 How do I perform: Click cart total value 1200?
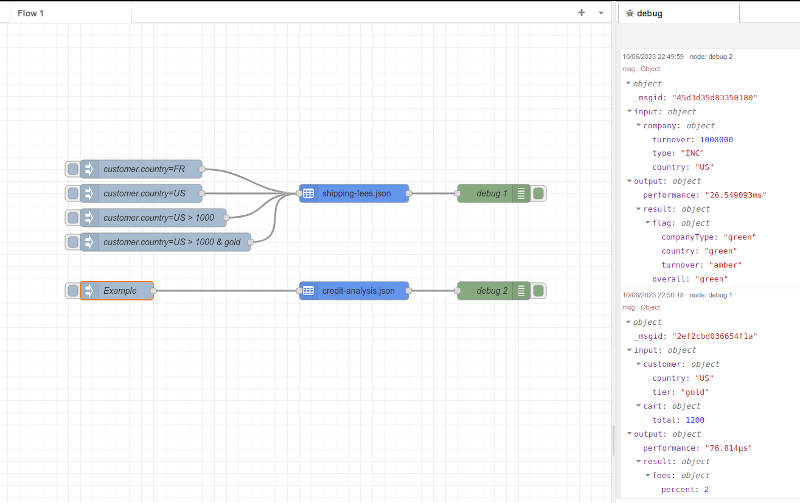click(x=695, y=420)
